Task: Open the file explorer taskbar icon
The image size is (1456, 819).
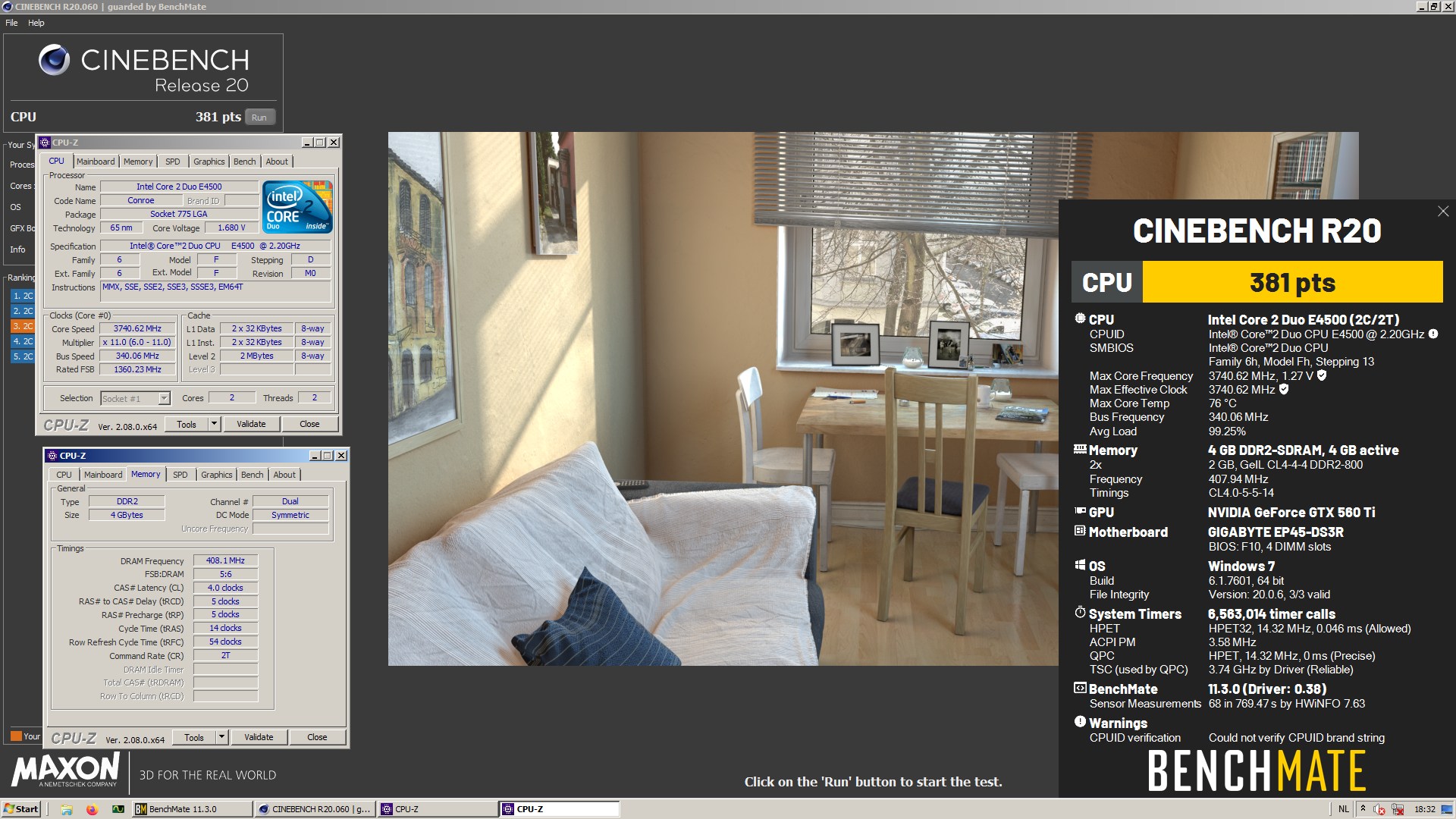Action: coord(67,809)
